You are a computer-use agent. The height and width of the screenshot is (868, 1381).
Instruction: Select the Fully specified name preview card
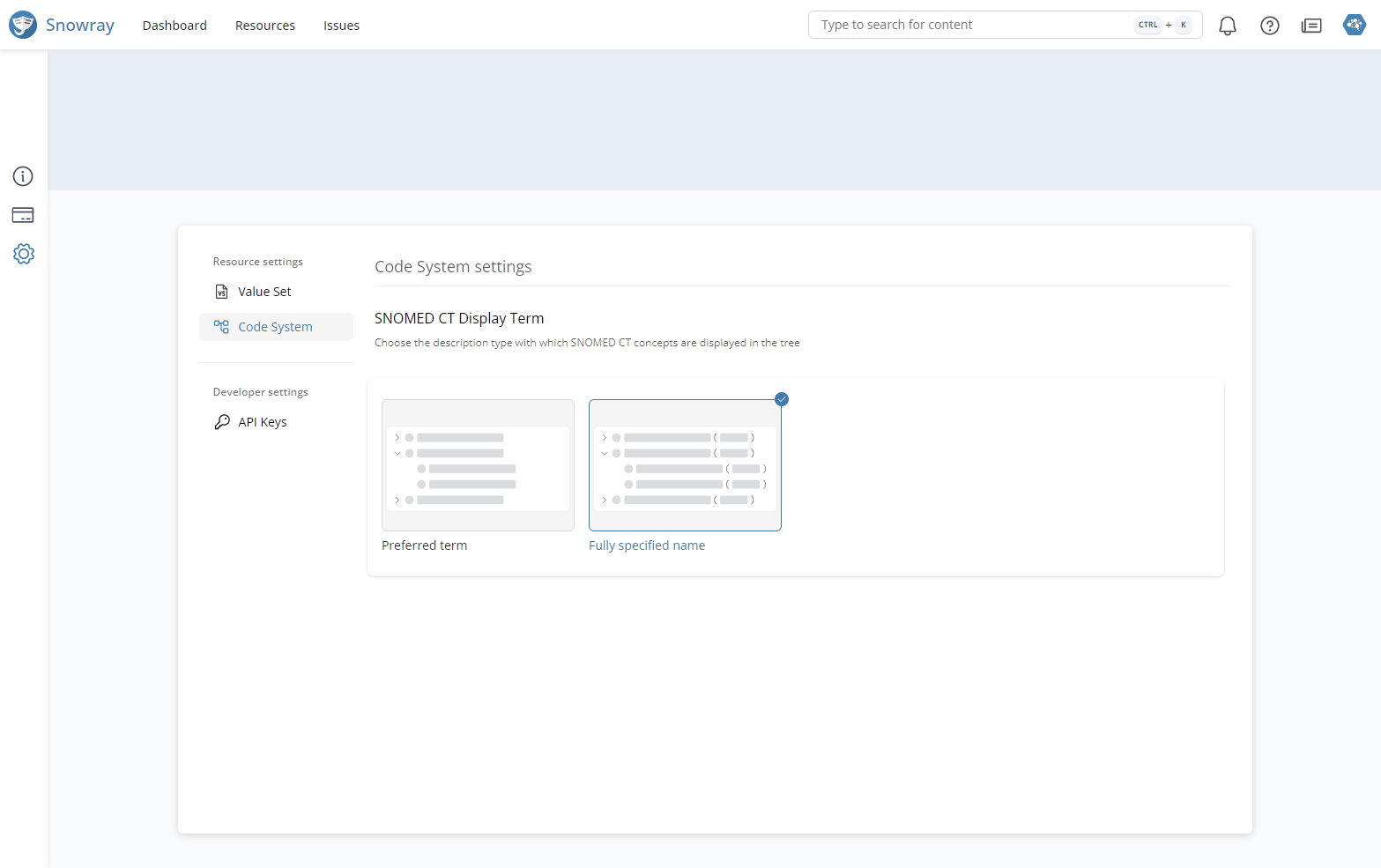[685, 465]
